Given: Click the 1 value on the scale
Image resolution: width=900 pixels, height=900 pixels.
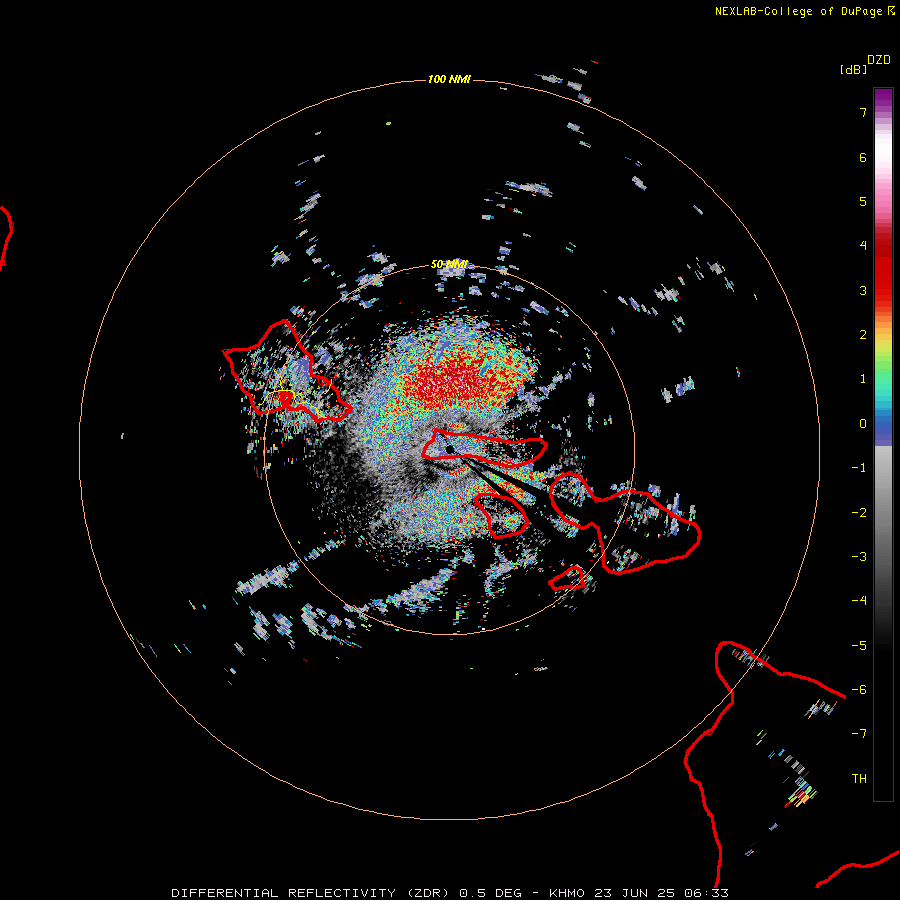Looking at the screenshot, I should [863, 379].
